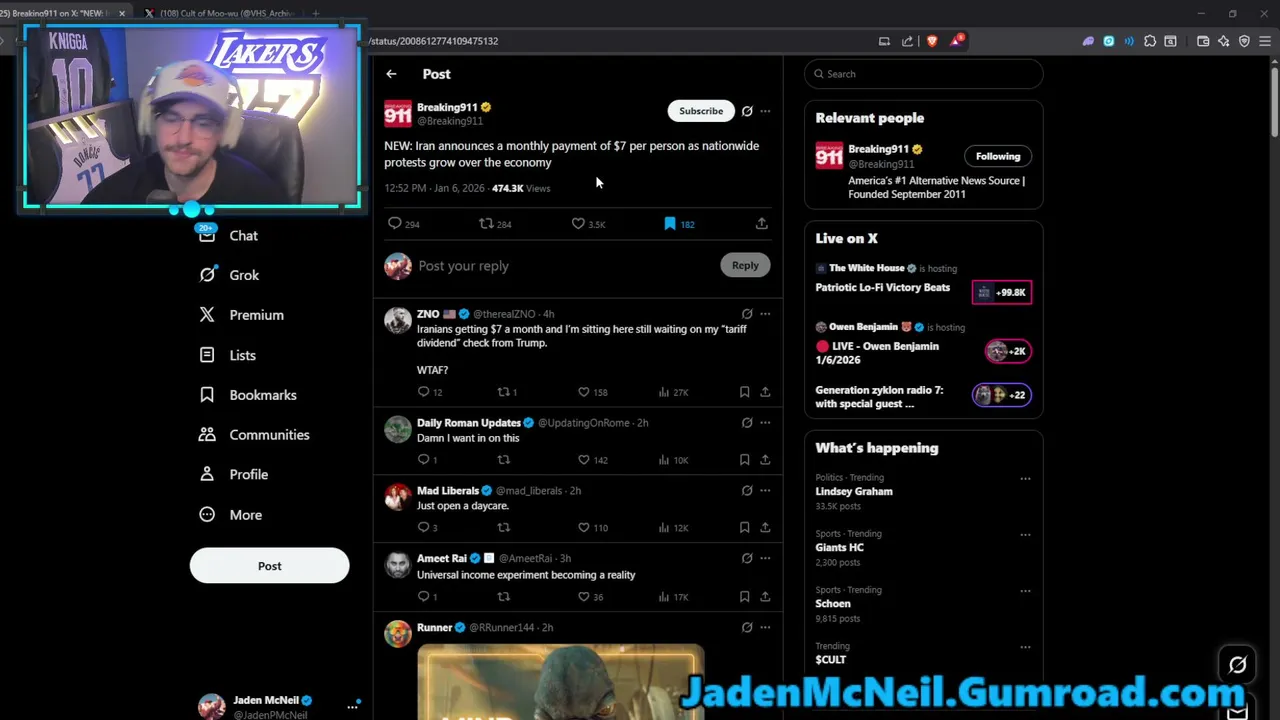Image resolution: width=1280 pixels, height=720 pixels.
Task: Open Grok icon on Daily Roman Updates reply
Action: coord(747,423)
